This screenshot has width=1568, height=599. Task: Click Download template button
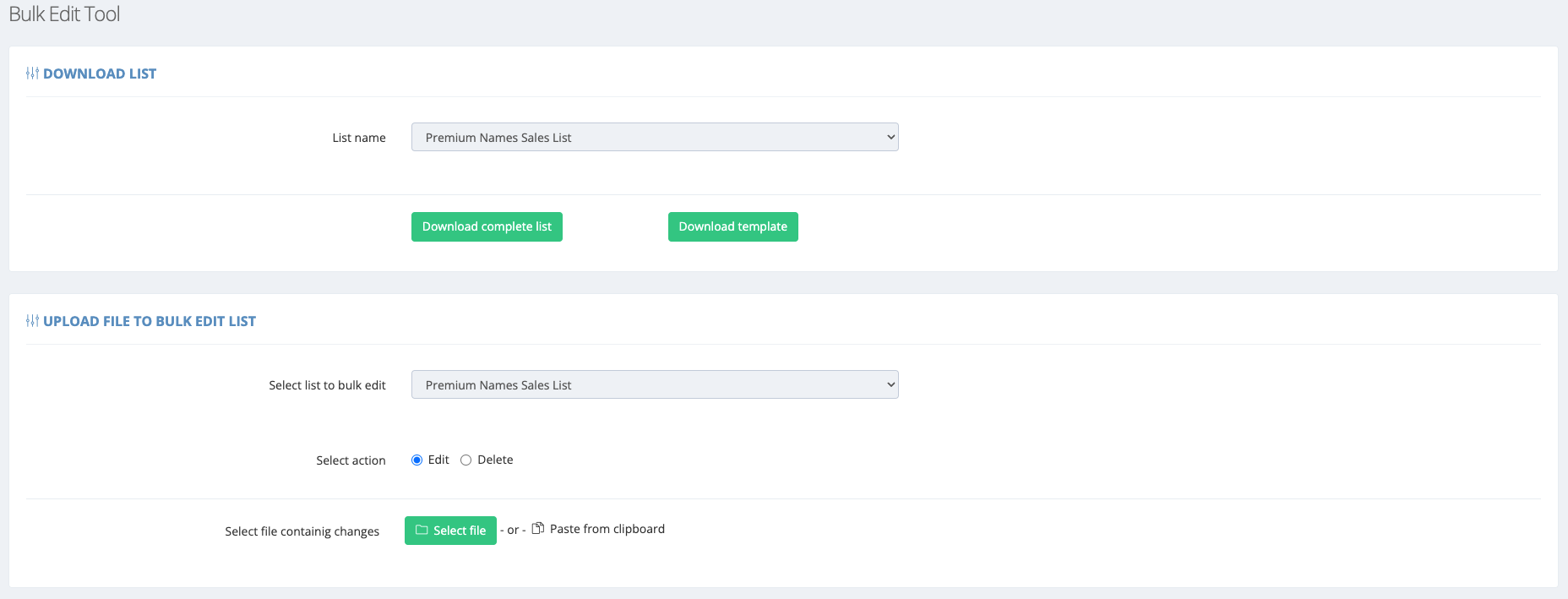tap(732, 226)
